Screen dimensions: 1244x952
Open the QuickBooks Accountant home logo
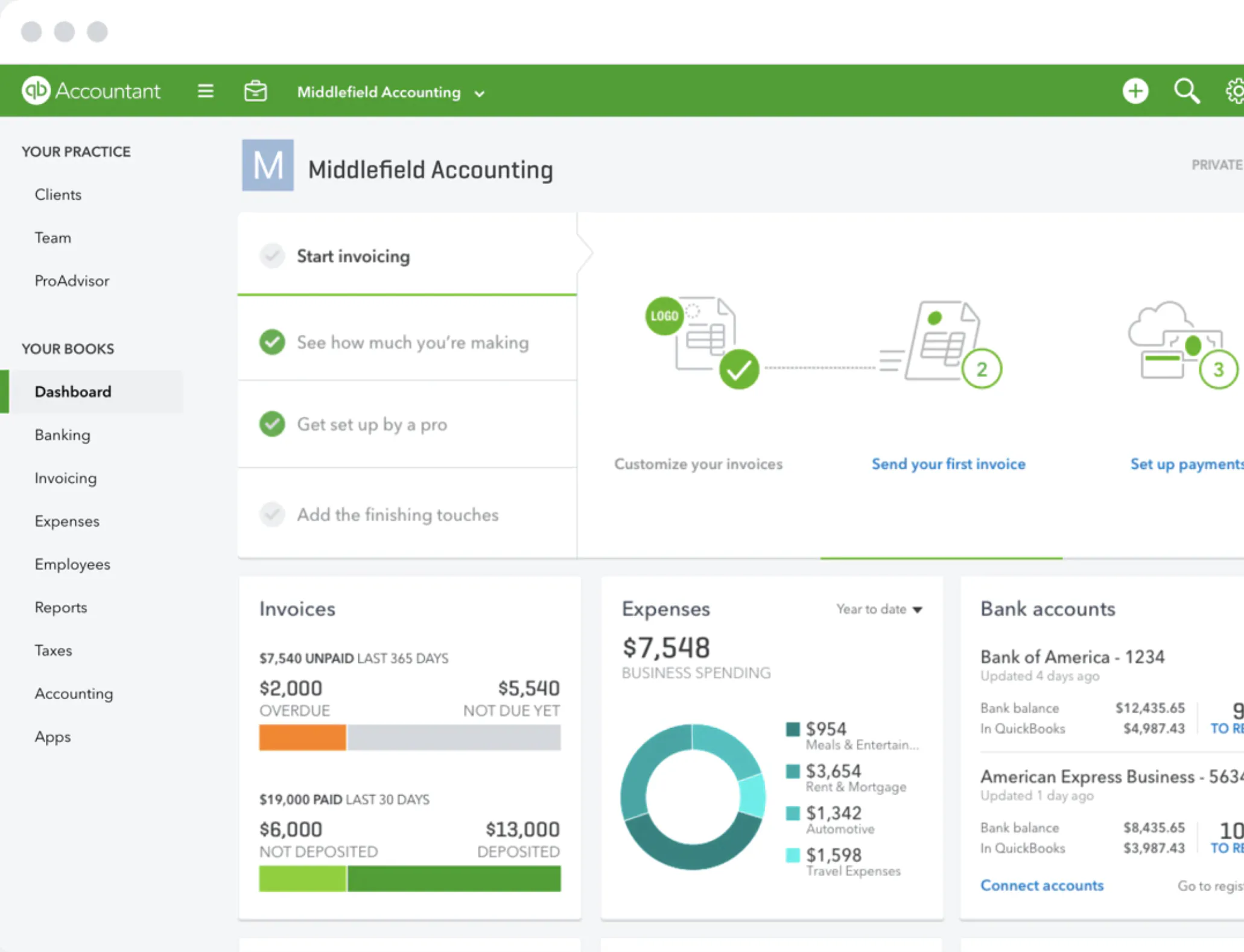(90, 90)
